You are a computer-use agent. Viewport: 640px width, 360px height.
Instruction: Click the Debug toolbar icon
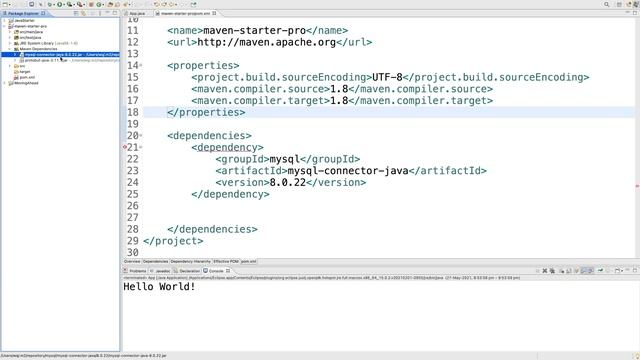tap(50, 4)
